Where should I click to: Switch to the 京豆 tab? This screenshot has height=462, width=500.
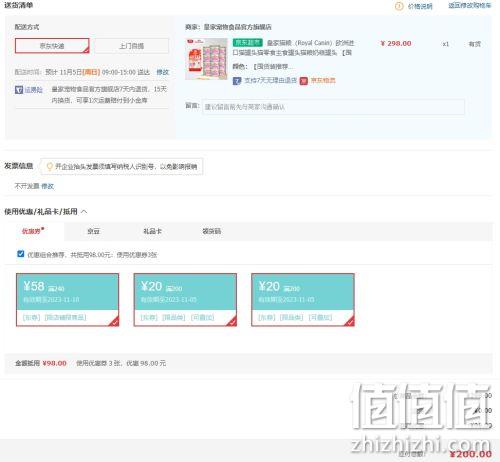click(93, 231)
